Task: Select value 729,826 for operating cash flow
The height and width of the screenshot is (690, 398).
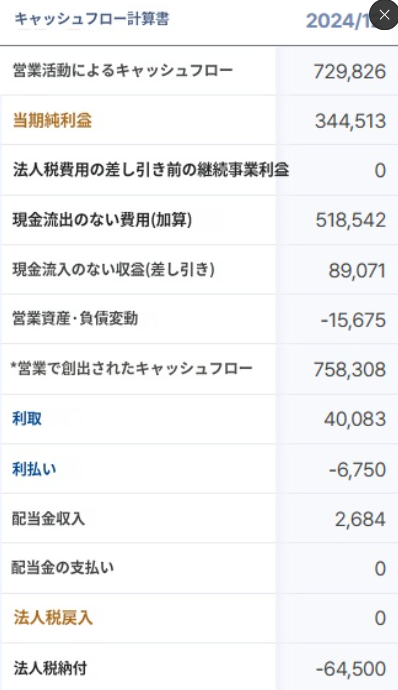Action: click(x=350, y=71)
